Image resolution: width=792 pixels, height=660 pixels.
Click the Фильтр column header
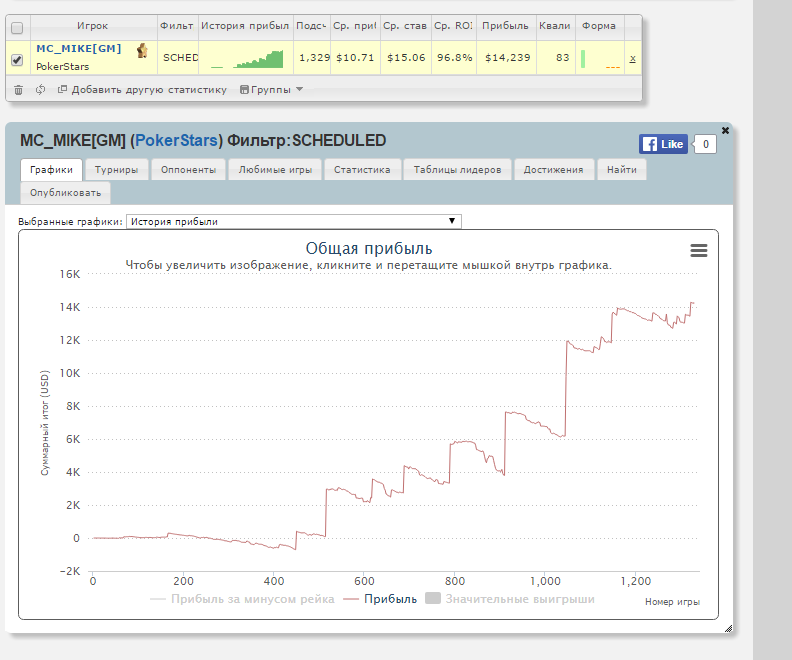(x=177, y=26)
